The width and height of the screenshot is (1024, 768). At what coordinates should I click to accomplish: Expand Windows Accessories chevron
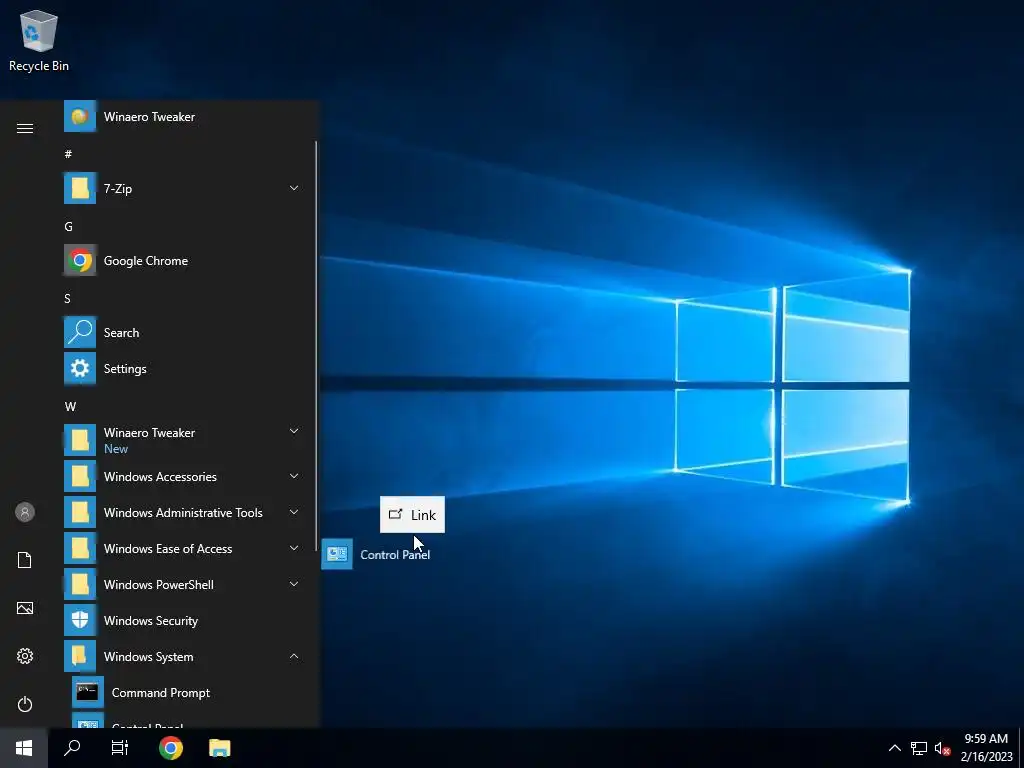tap(294, 476)
